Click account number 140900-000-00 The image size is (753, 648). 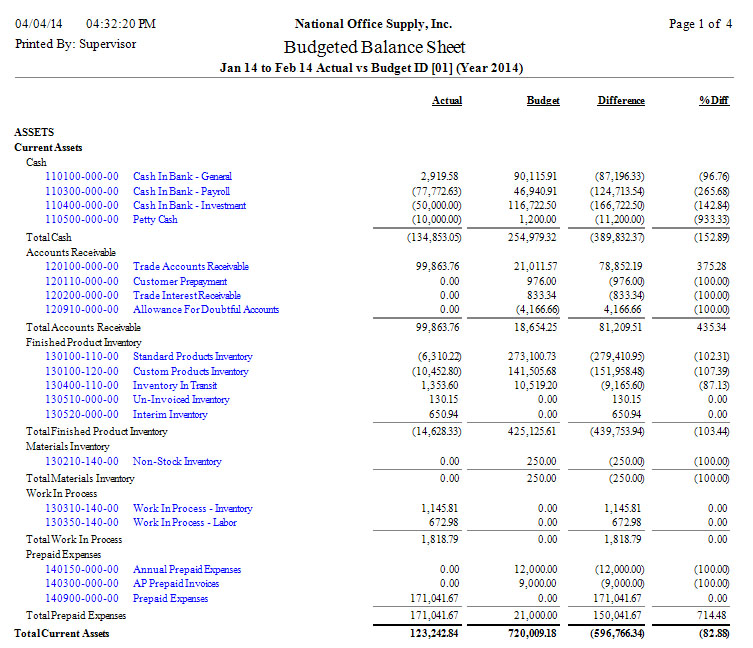coord(82,599)
